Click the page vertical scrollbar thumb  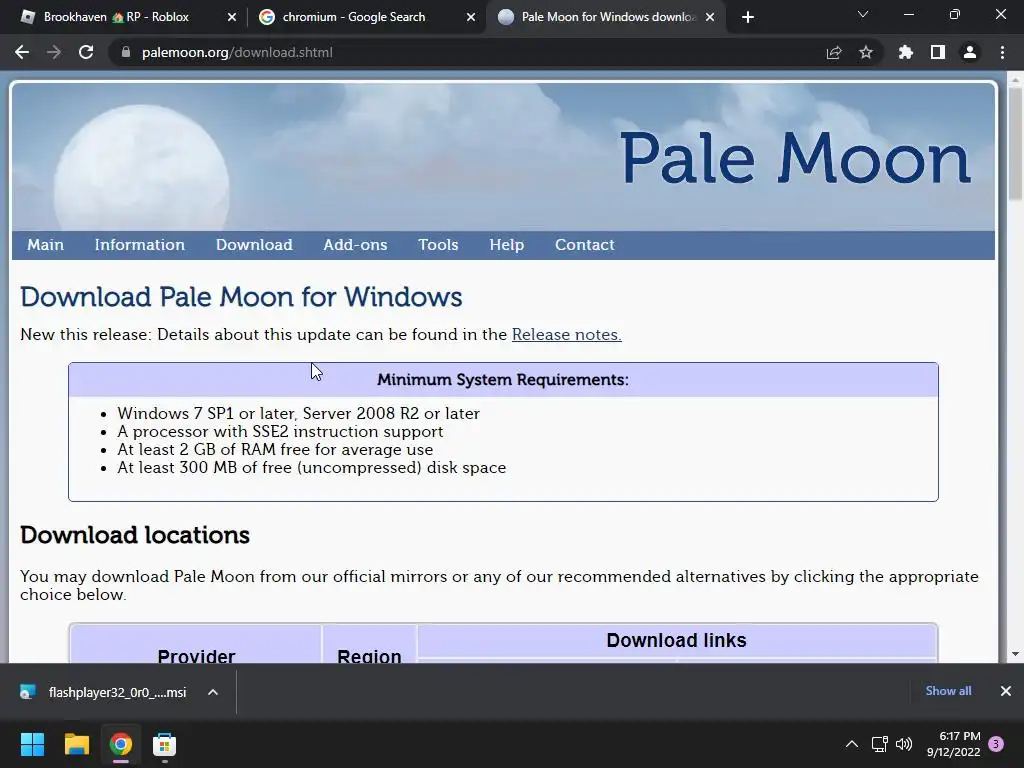(x=1015, y=144)
